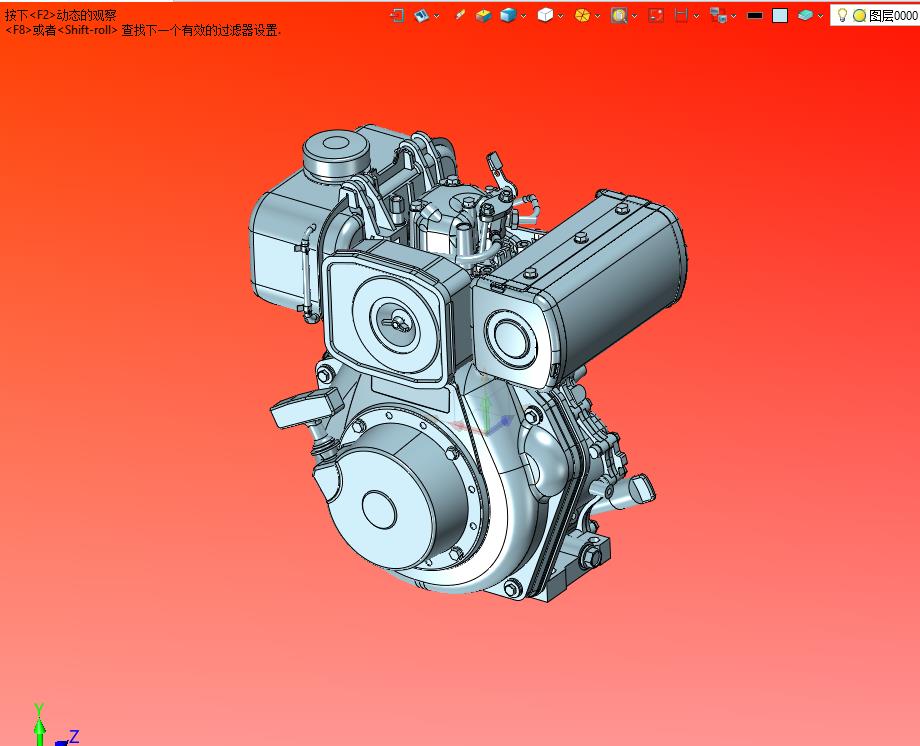The image size is (920, 746).
Task: Expand the blue shaded cube dropdown
Action: click(523, 16)
